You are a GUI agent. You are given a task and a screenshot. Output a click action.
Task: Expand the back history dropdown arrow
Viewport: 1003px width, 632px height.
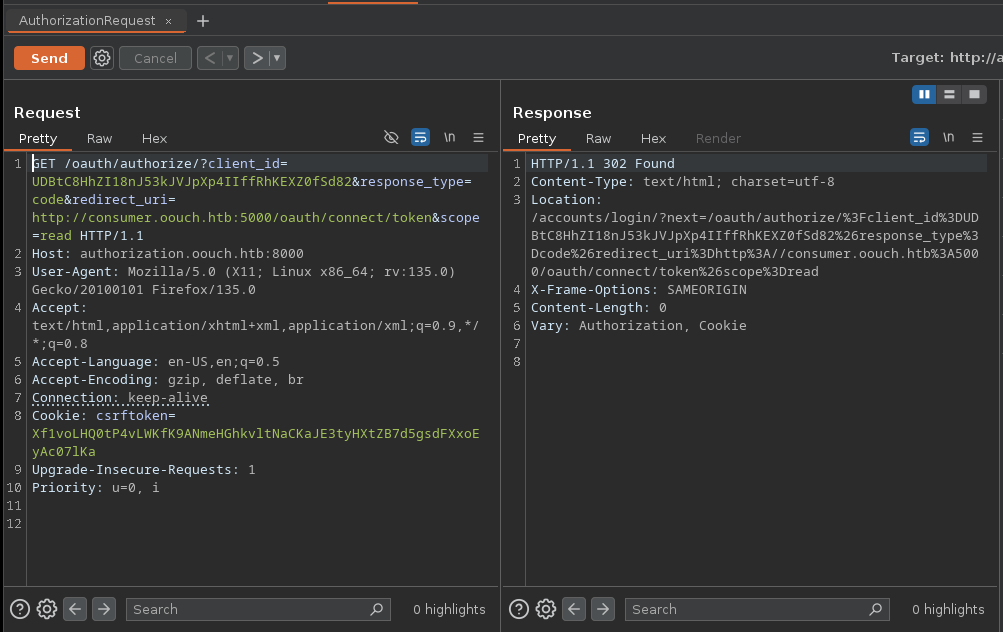(231, 58)
